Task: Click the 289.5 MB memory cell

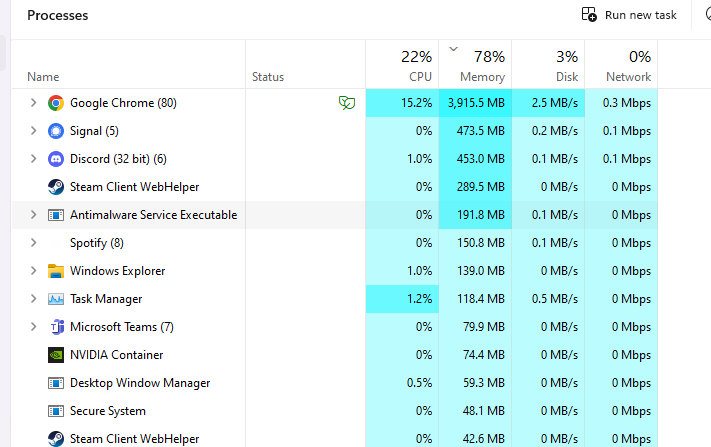Action: tap(475, 187)
